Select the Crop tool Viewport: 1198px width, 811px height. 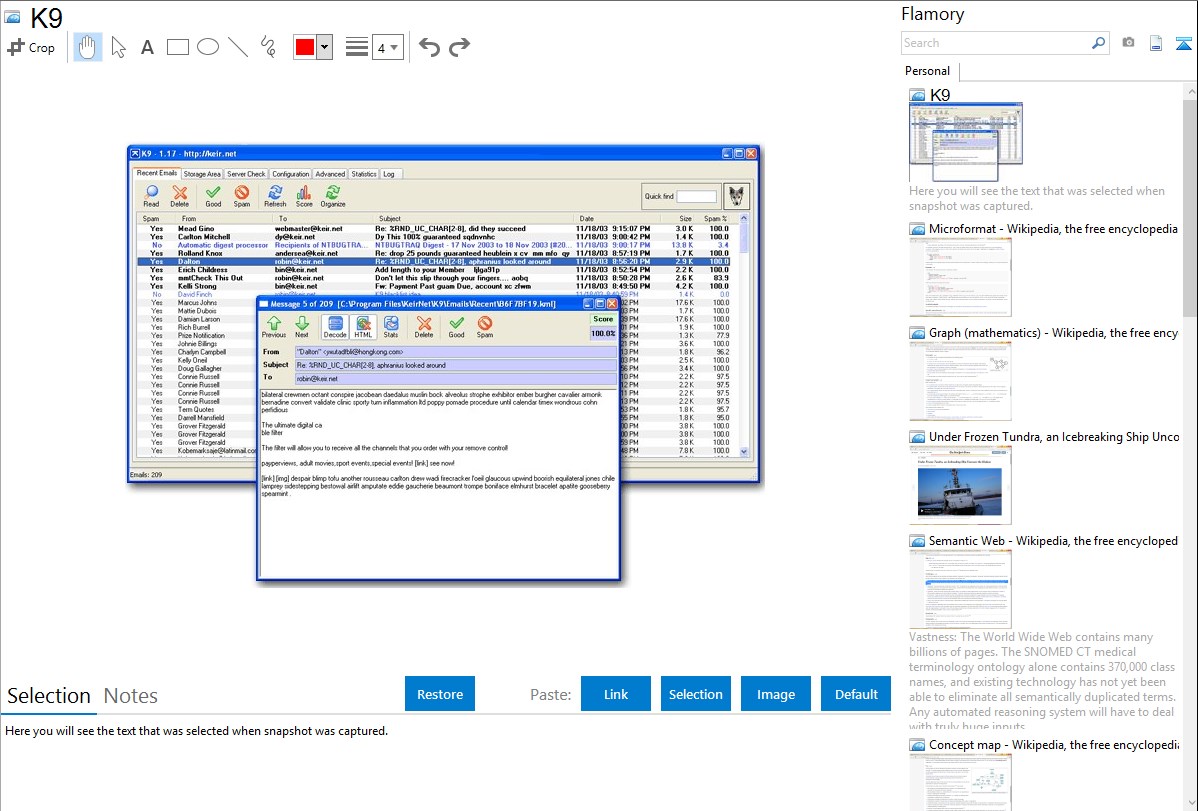pos(31,47)
